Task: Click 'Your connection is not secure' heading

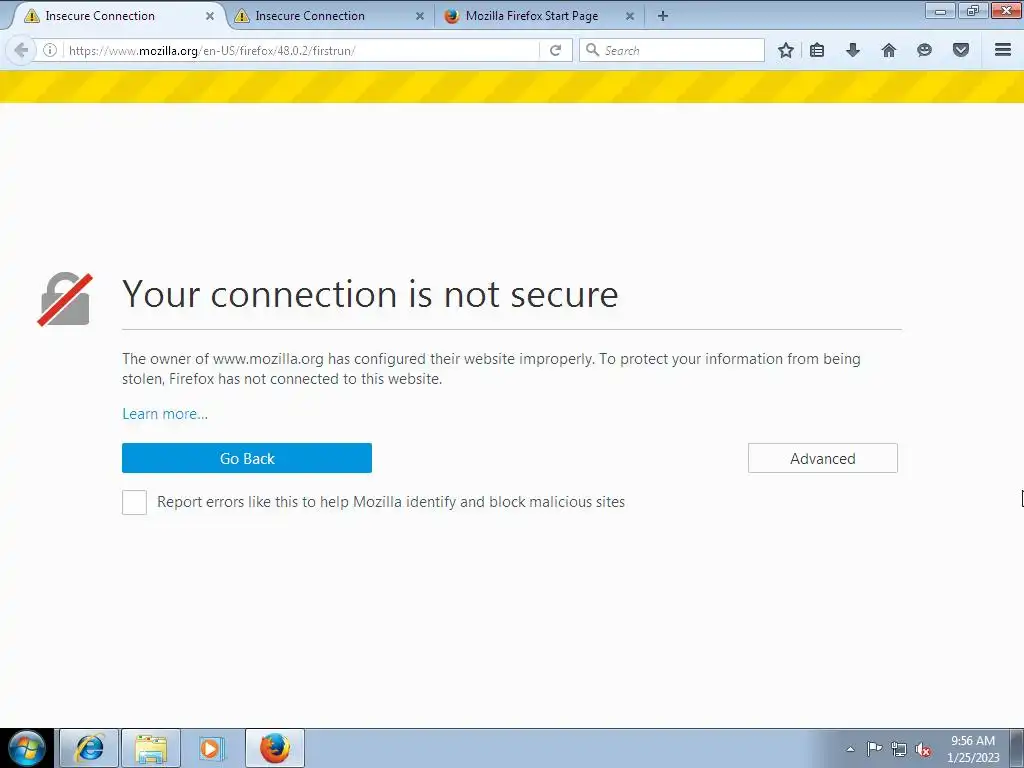Action: pos(370,294)
